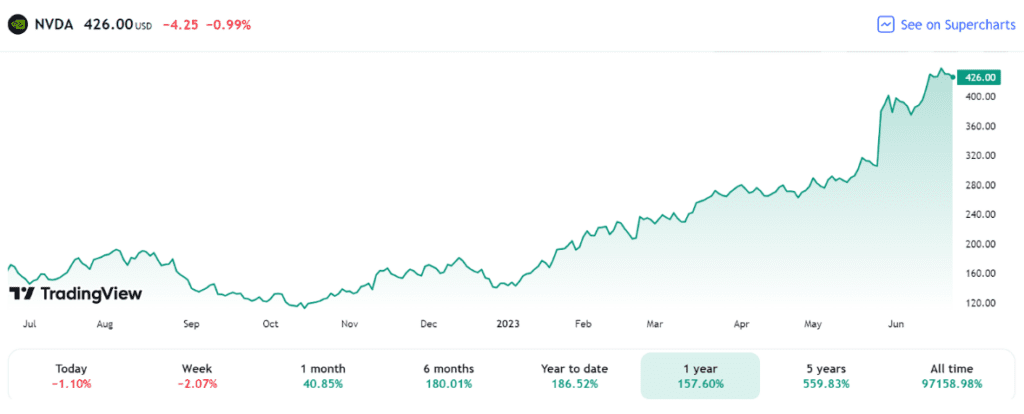Click the Oct label on time axis
Viewport: 1024px width, 414px height.
270,324
